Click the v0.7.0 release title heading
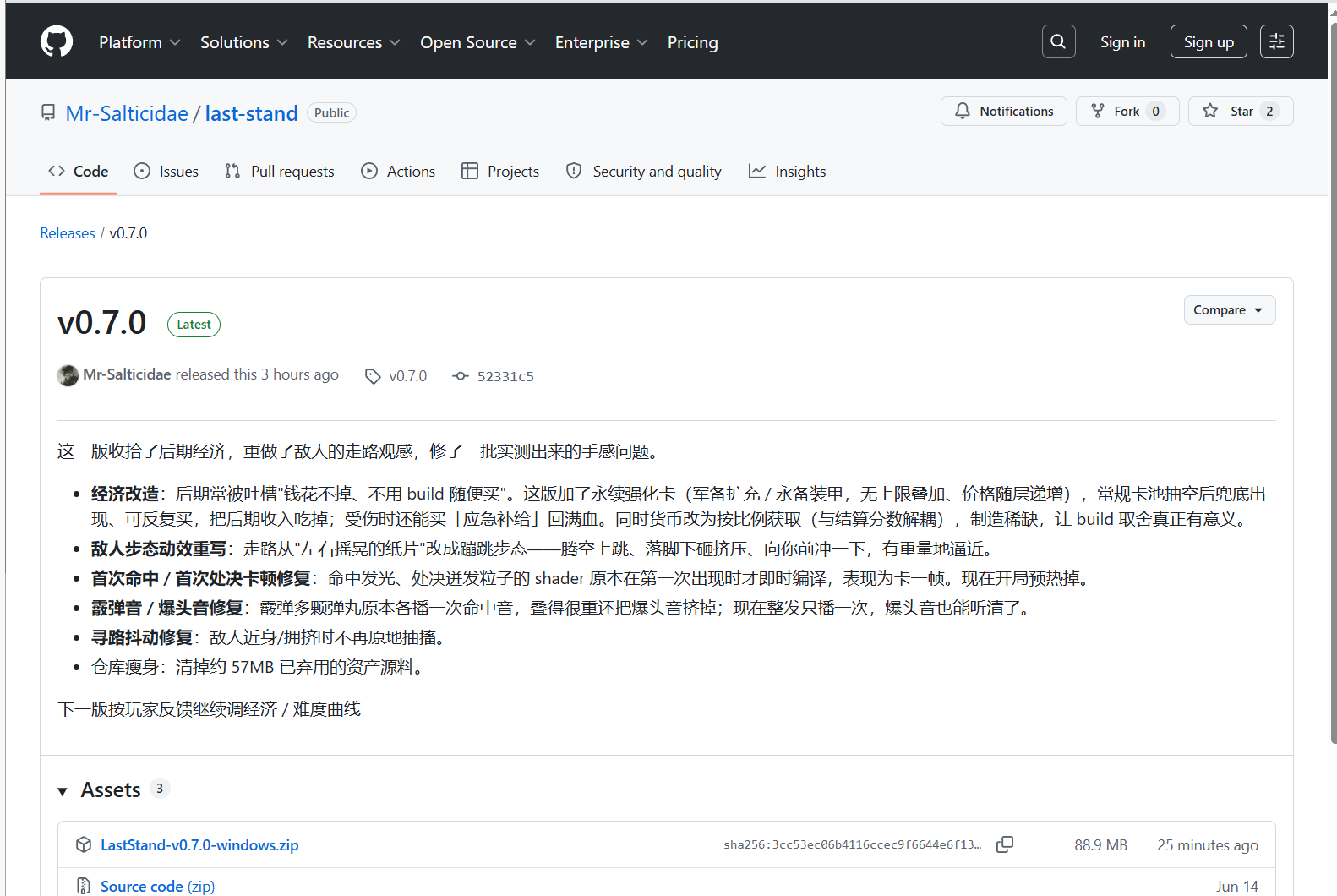Image resolution: width=1337 pixels, height=896 pixels. tap(101, 323)
